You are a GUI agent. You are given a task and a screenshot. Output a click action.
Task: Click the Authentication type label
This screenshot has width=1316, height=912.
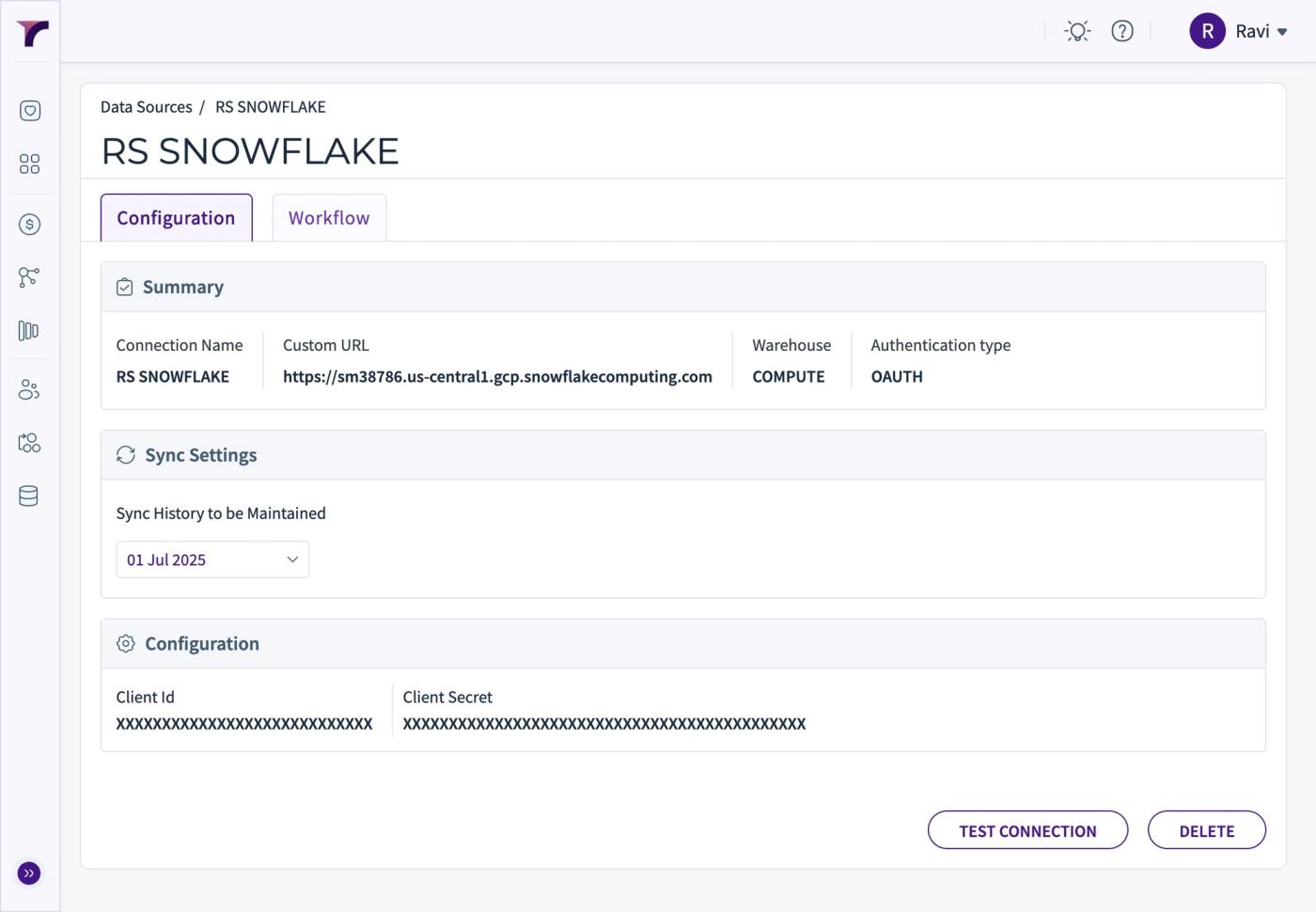point(941,345)
